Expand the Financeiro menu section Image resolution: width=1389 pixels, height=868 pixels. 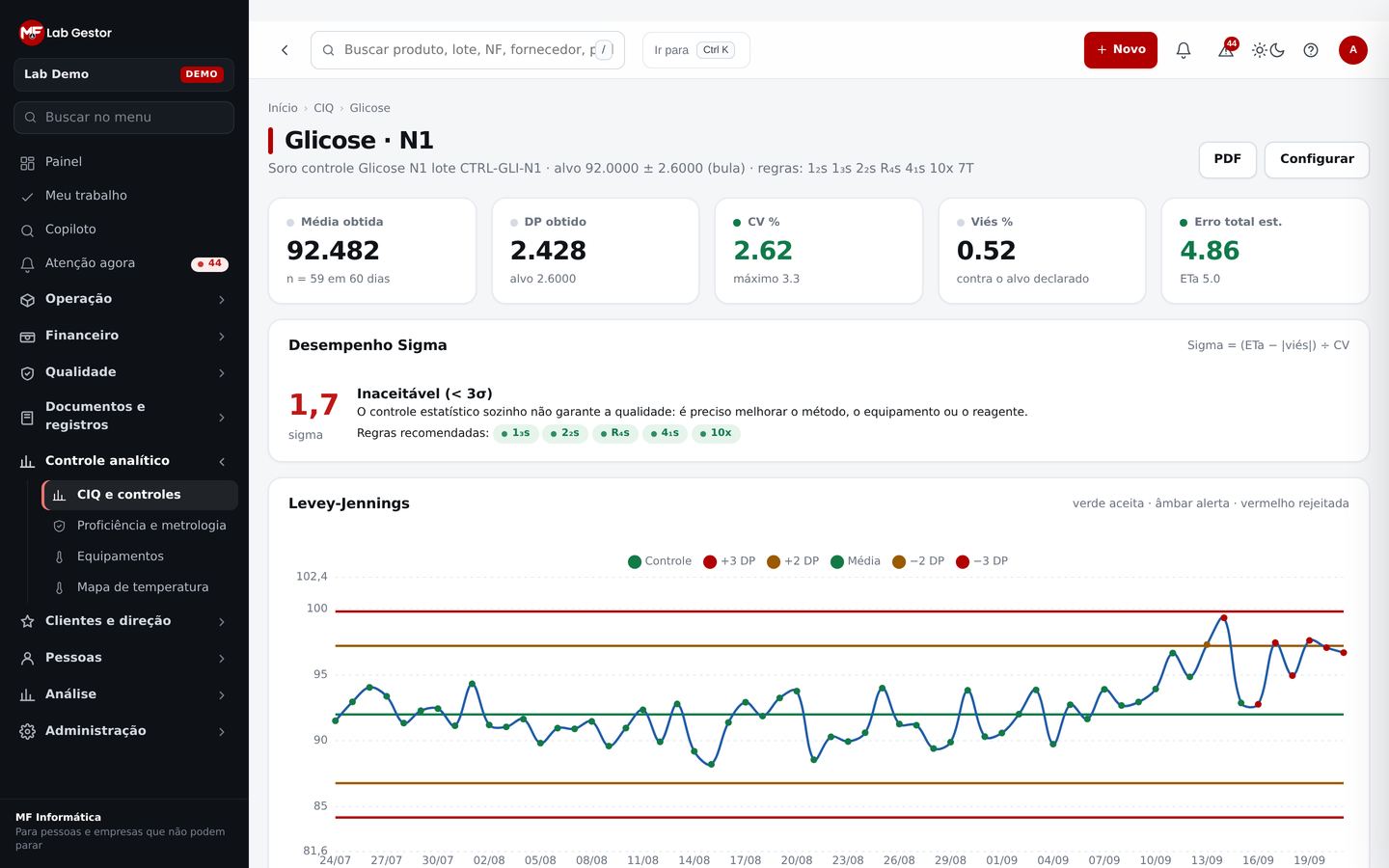123,336
